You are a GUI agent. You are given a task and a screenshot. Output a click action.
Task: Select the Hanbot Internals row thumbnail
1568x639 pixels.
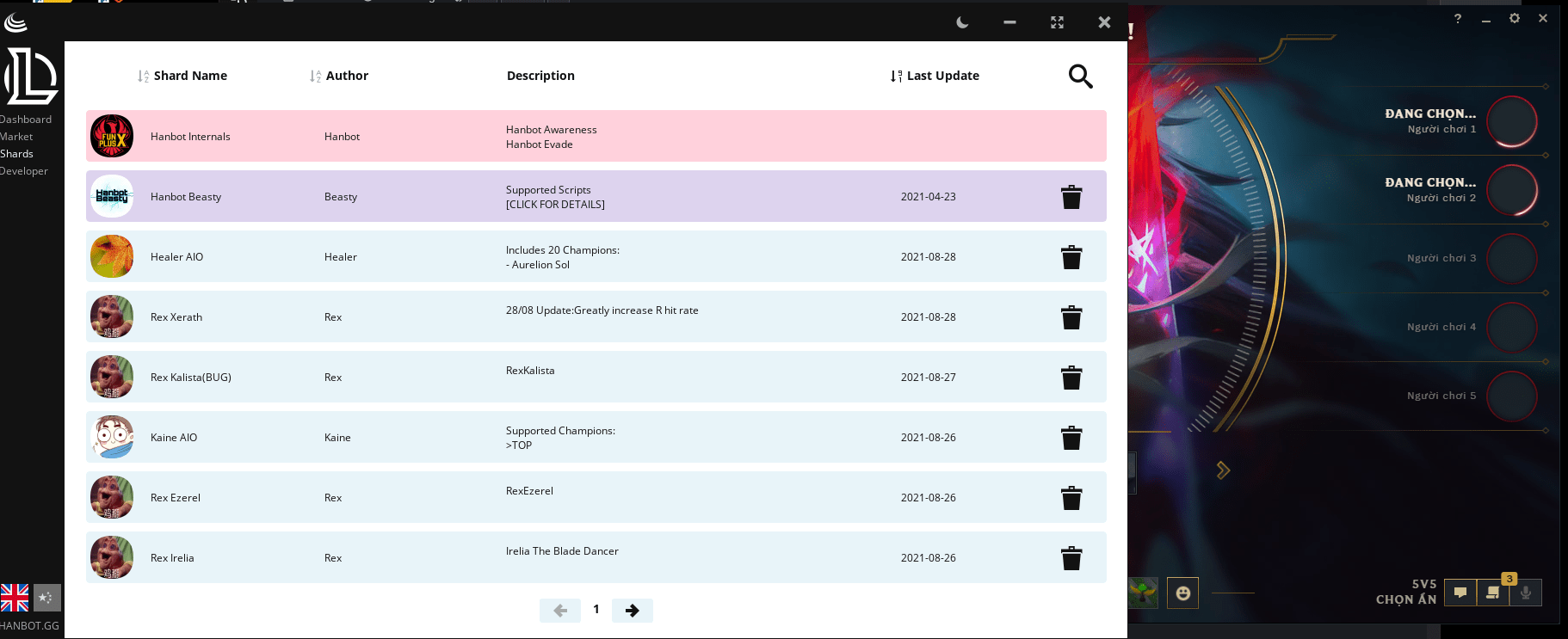[x=112, y=136]
